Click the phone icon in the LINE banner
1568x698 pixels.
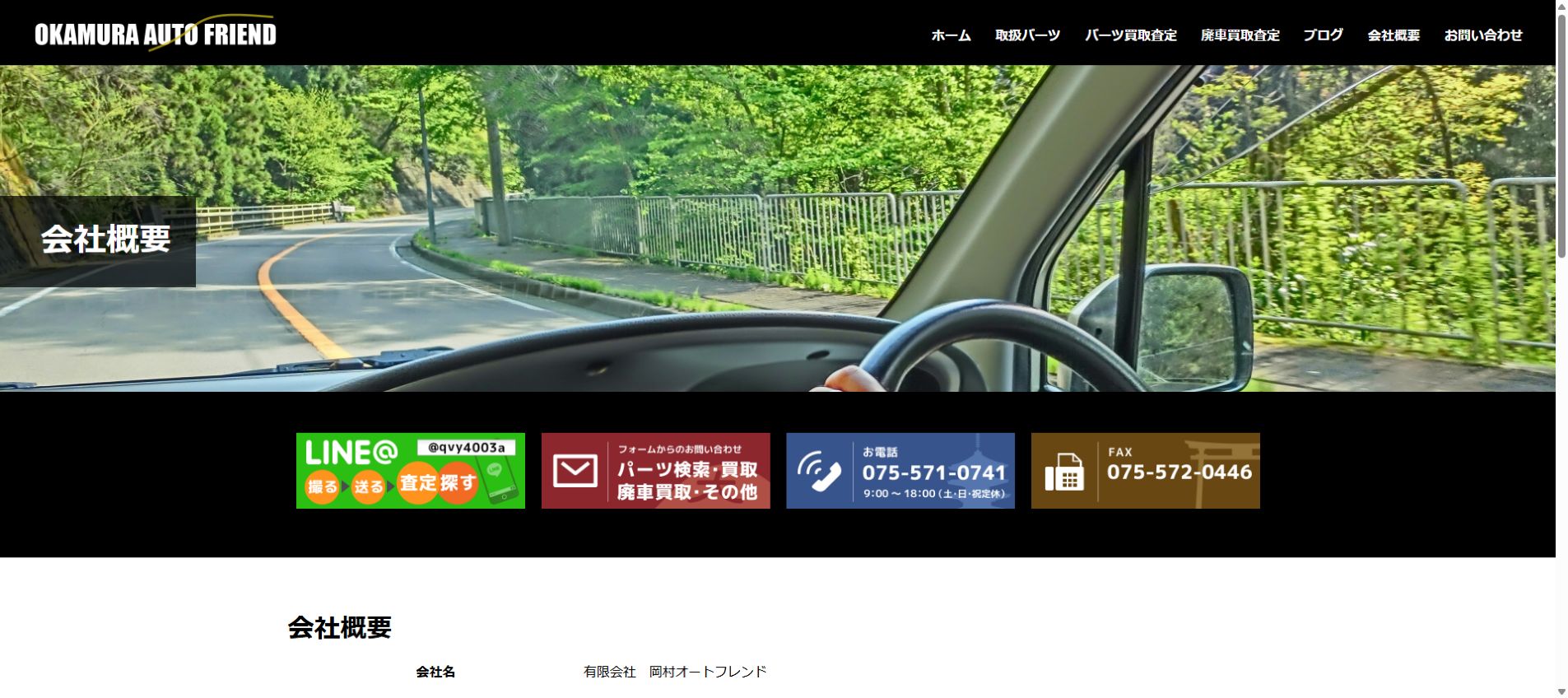(500, 479)
